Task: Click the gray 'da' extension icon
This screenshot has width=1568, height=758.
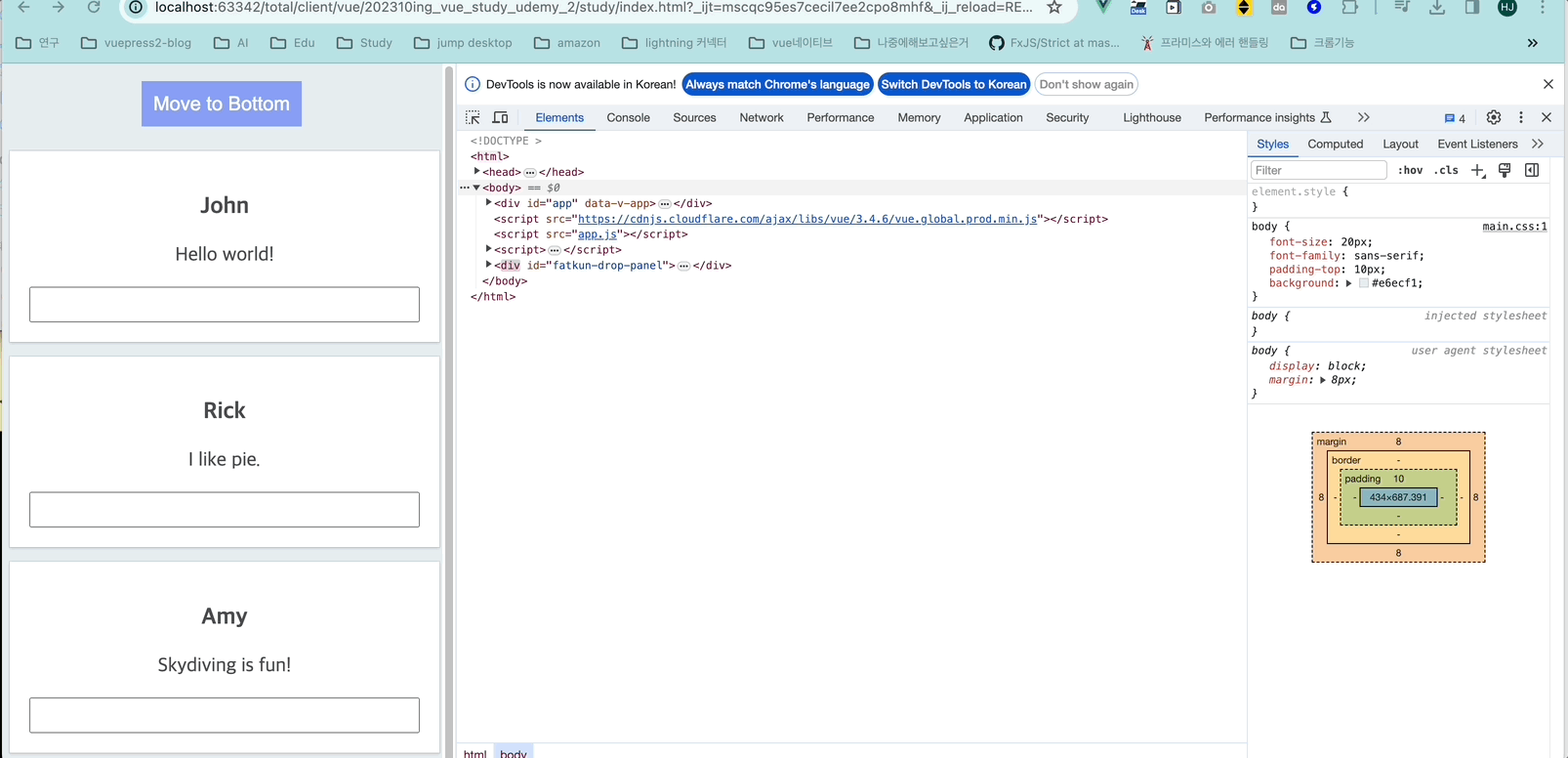Action: (x=1279, y=8)
